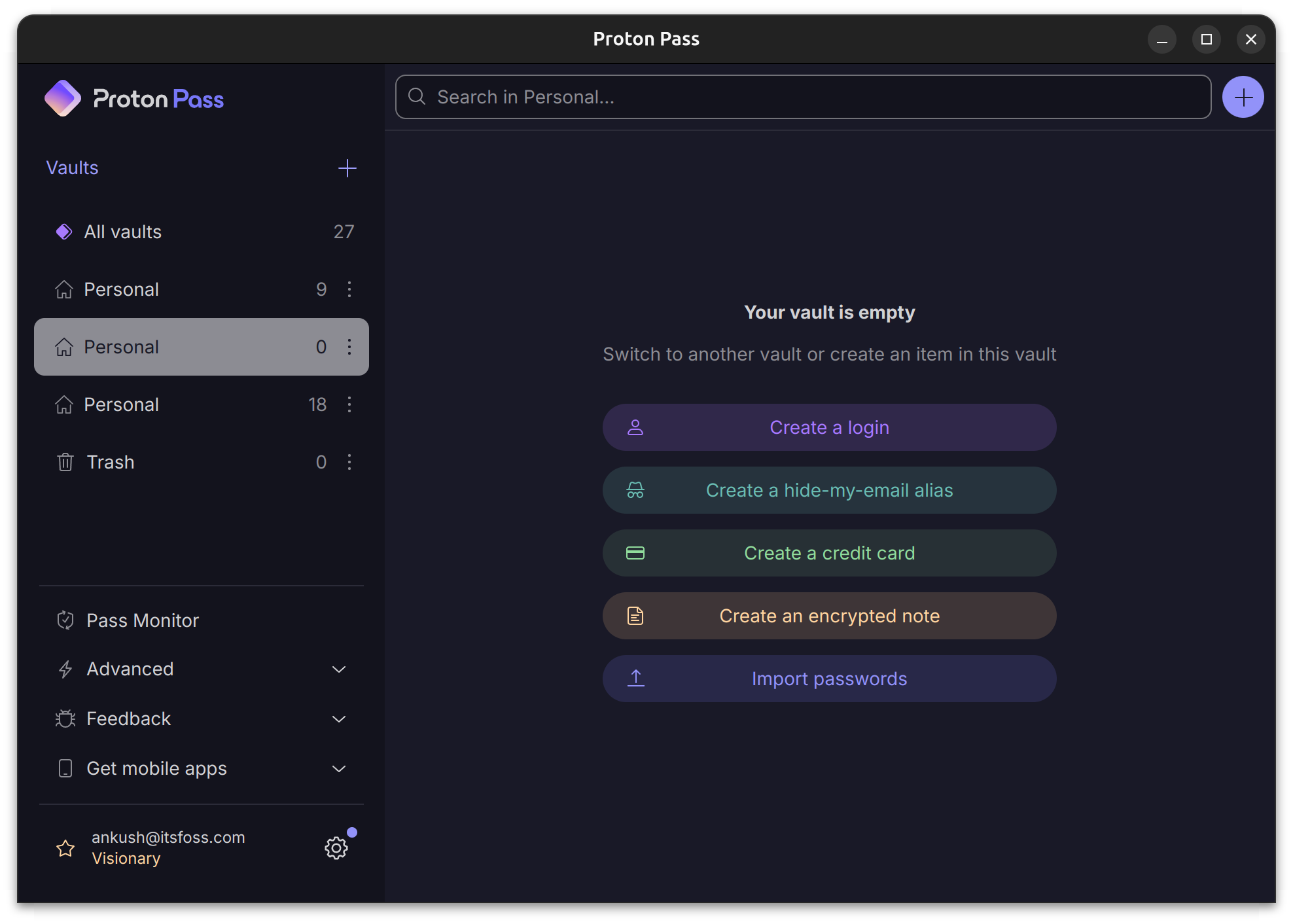Expand the Advanced section
Viewport: 1293px width, 924px height.
click(x=339, y=669)
